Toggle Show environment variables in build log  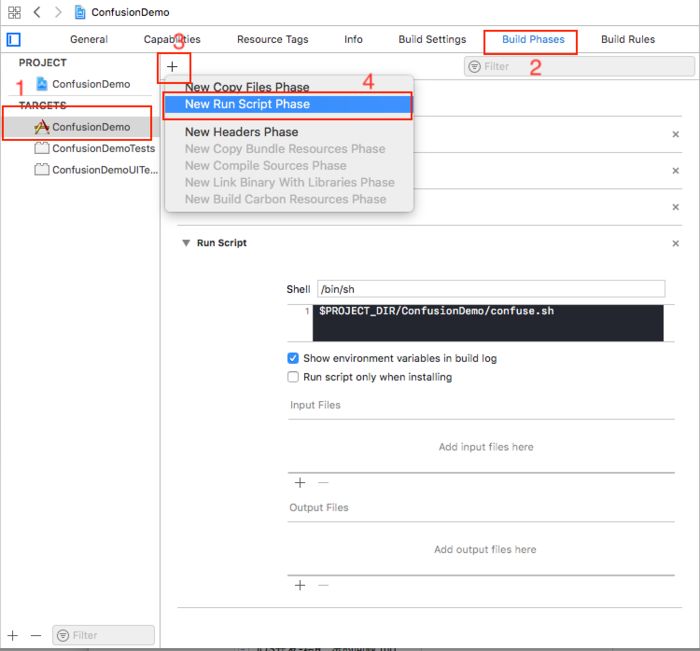pos(293,358)
